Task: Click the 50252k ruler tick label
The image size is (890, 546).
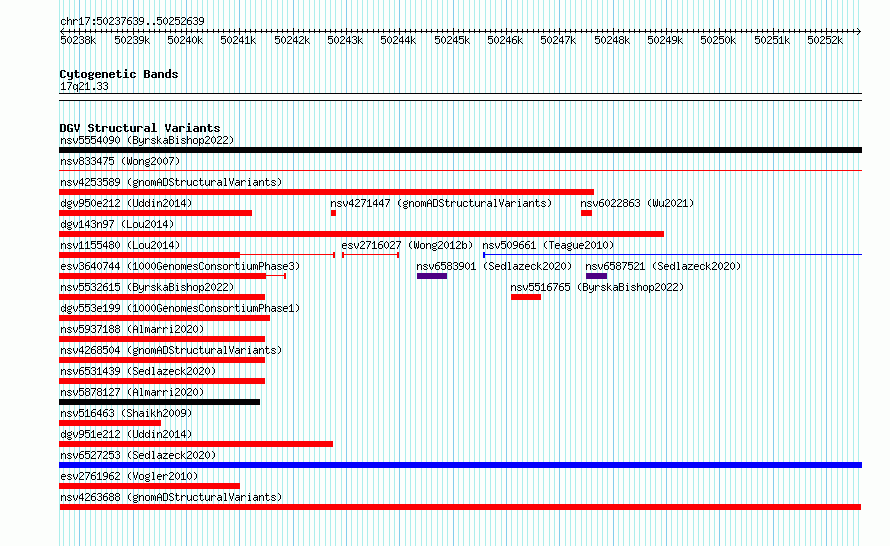Action: [825, 41]
